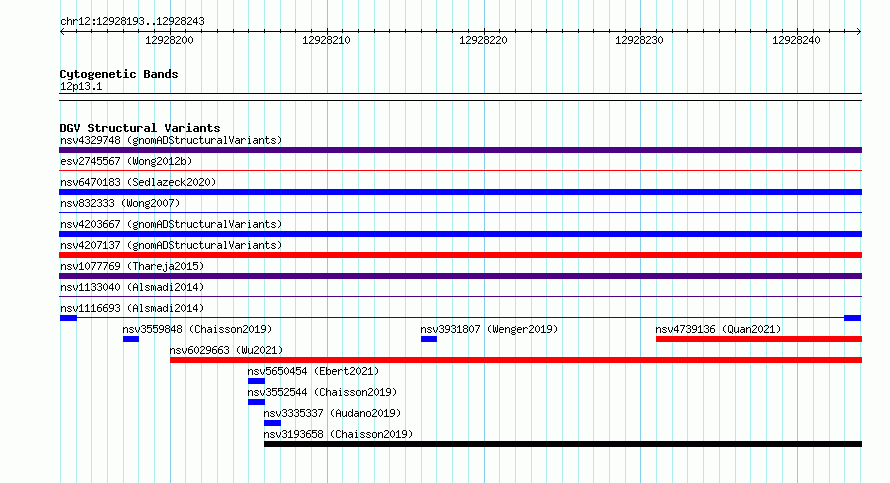Click the right arrow of the ruler

pyautogui.click(x=859, y=32)
